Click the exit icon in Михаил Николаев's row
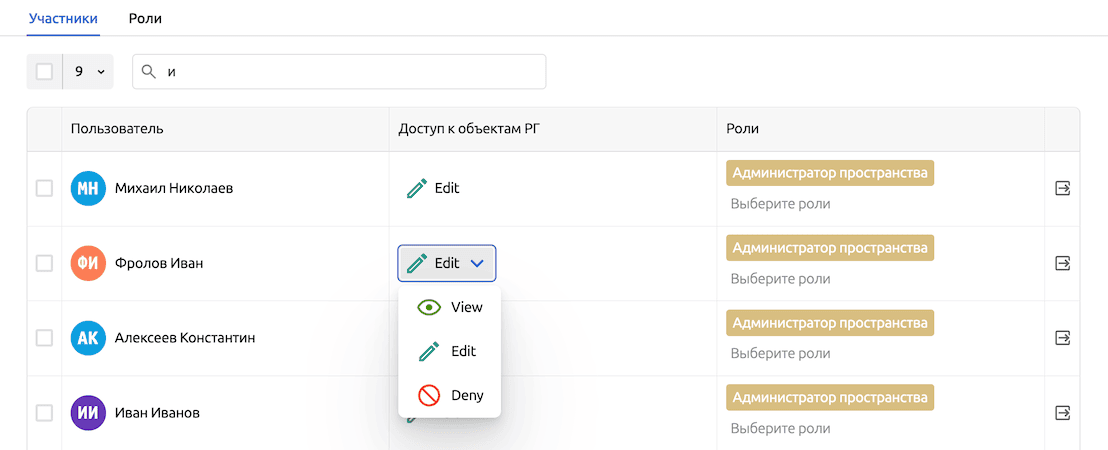The image size is (1108, 450). [1062, 188]
